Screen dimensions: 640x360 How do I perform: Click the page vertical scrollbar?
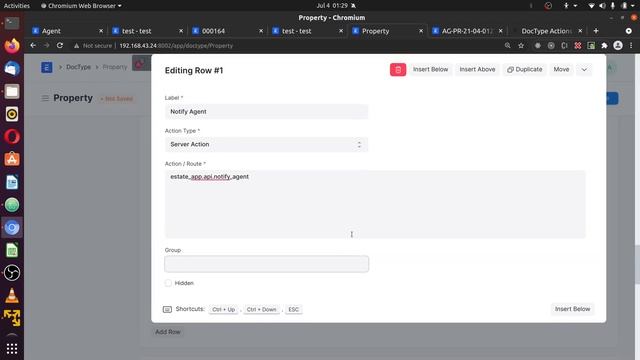coord(637,264)
